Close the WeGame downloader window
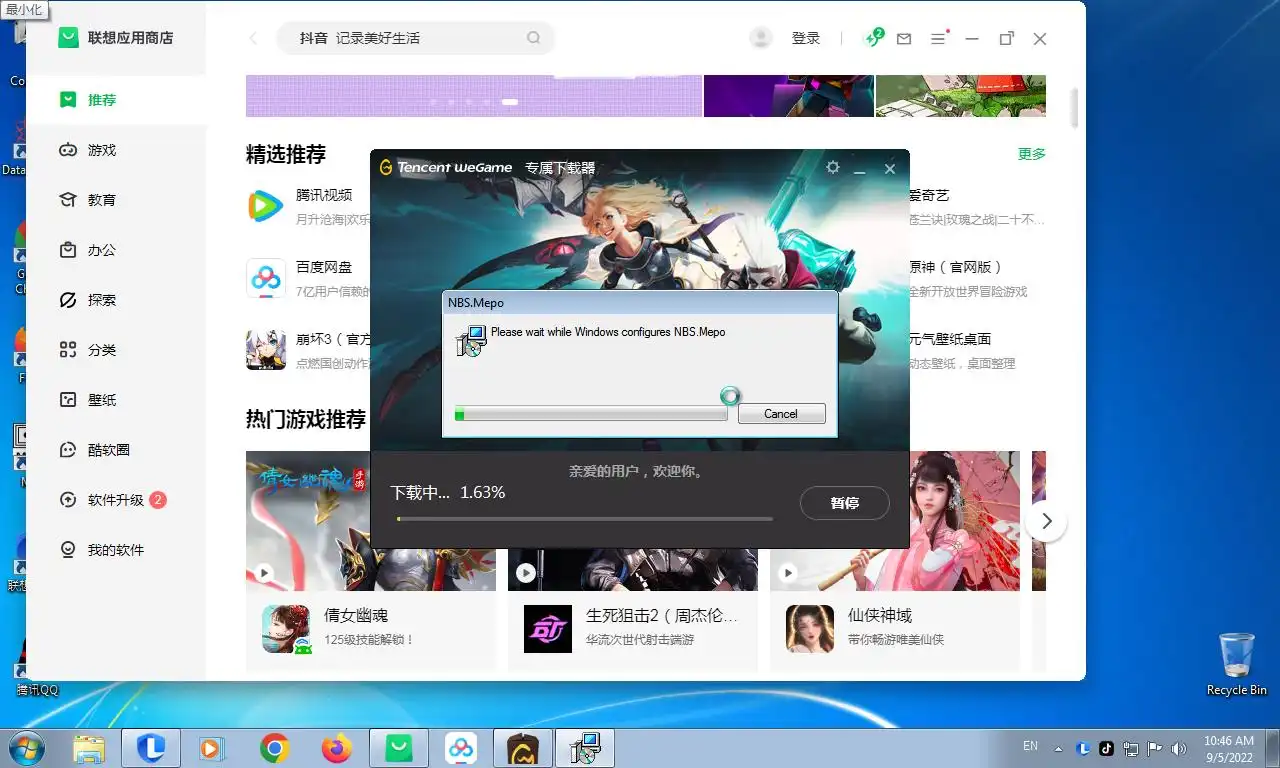1280x768 pixels. pos(890,169)
